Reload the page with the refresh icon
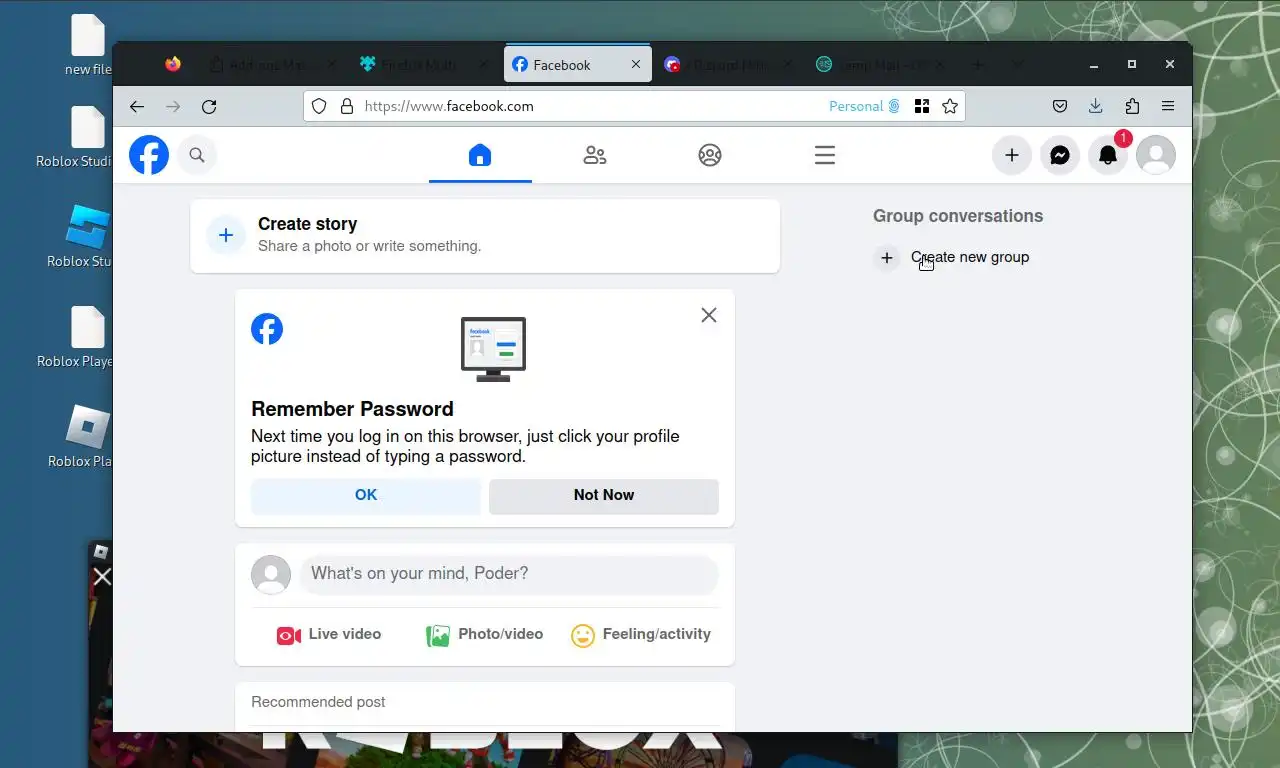Viewport: 1280px width, 768px height. click(x=209, y=106)
